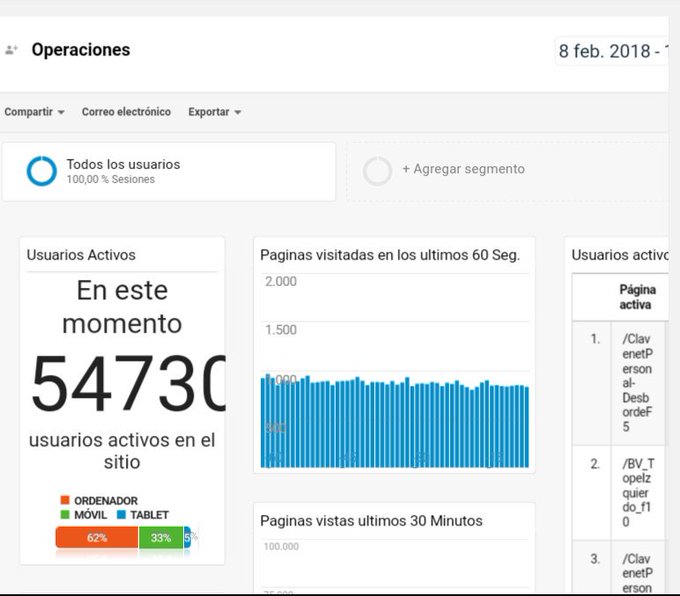Open the Compartir dropdown
The image size is (680, 596).
tap(34, 112)
